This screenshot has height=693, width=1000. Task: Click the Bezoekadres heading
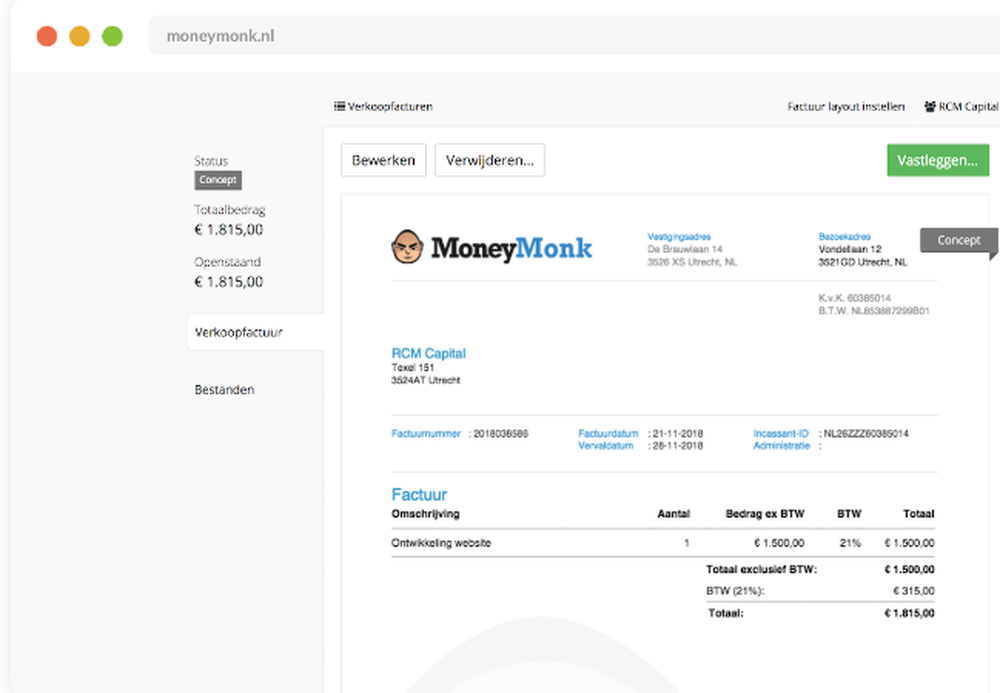tap(844, 237)
